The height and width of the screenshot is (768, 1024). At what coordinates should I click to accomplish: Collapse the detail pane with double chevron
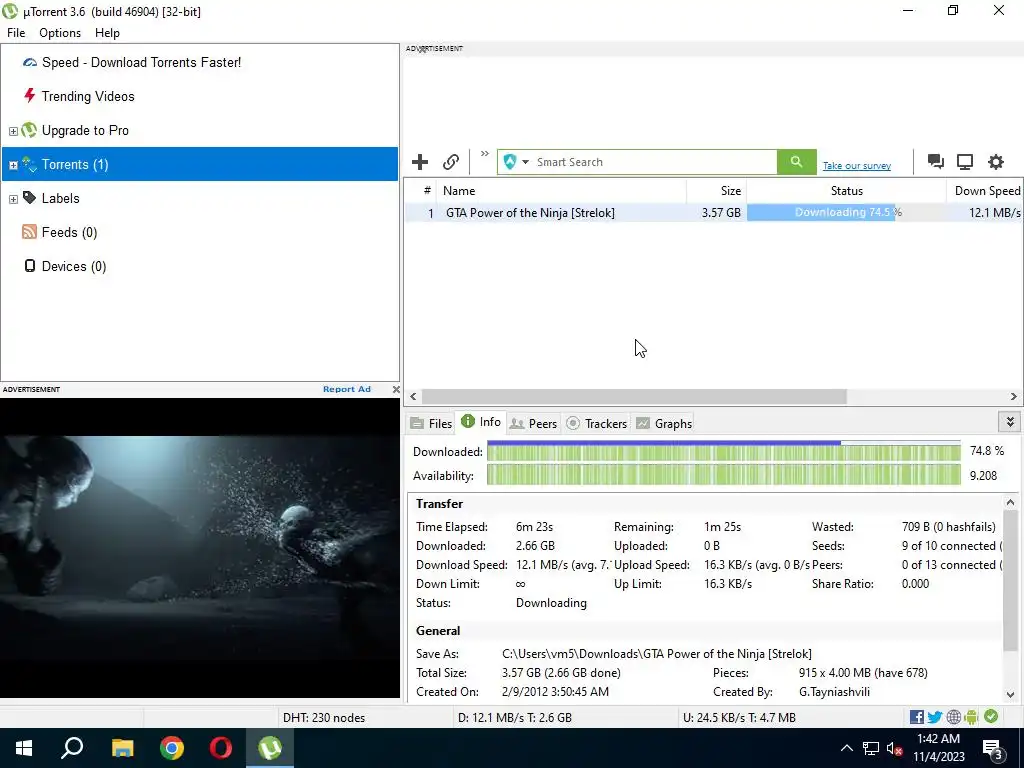tap(1010, 422)
